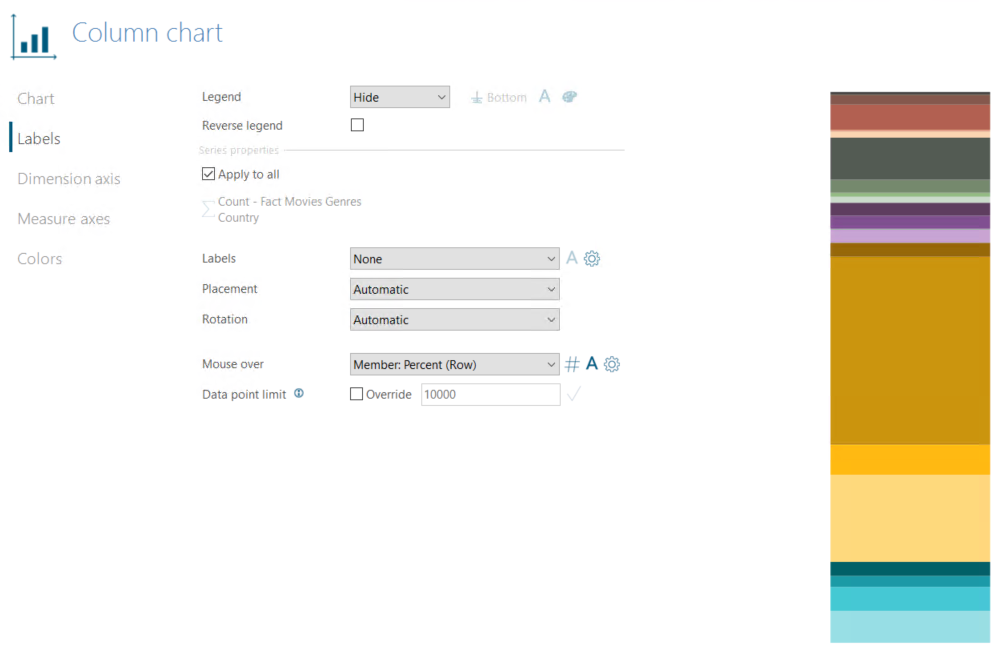Open the Measure axes tab

click(x=63, y=219)
